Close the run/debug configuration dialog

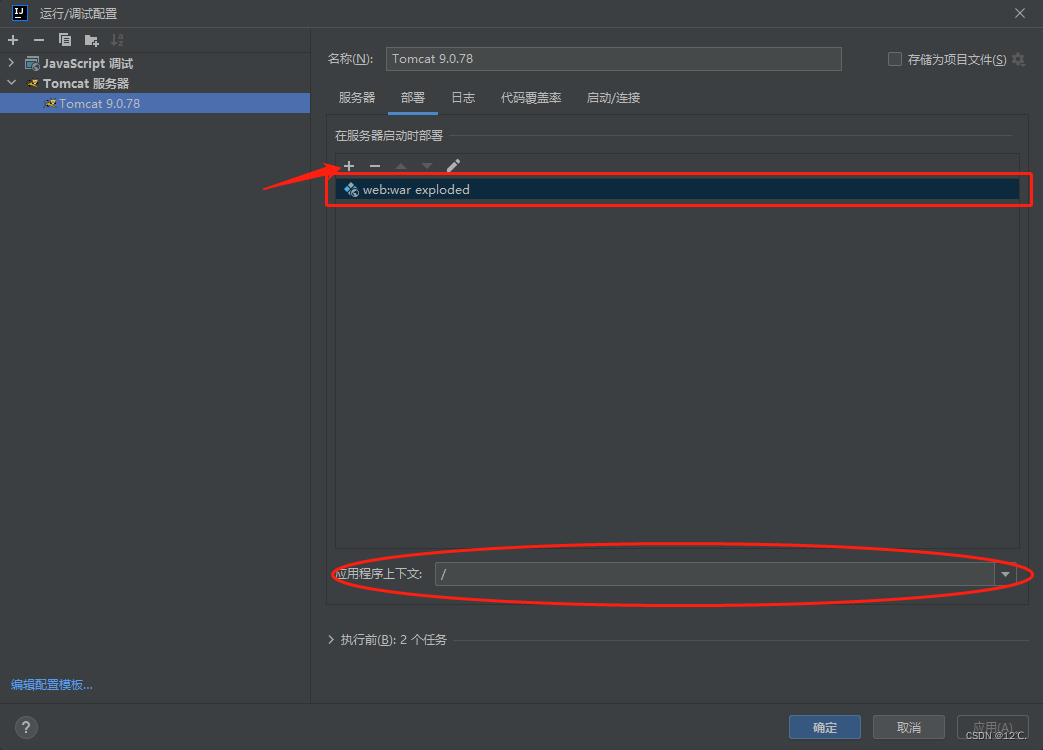[x=1020, y=13]
